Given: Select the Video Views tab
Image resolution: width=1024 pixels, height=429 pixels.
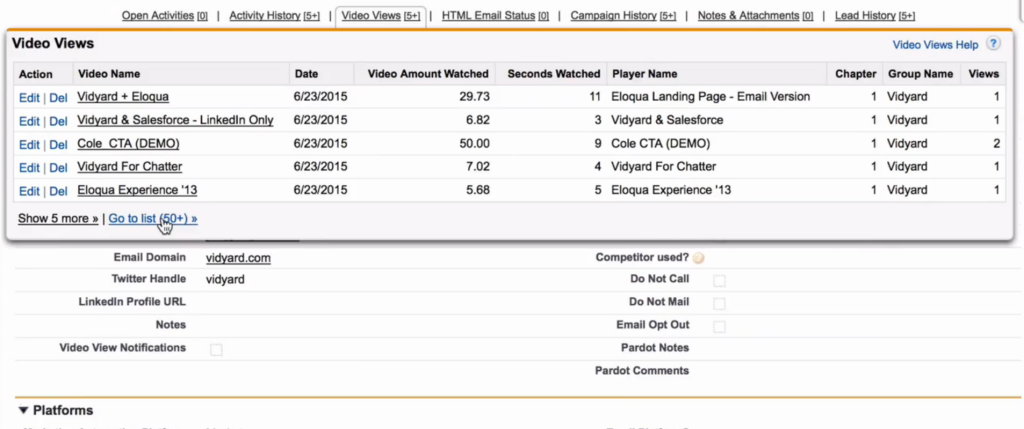Looking at the screenshot, I should (381, 15).
